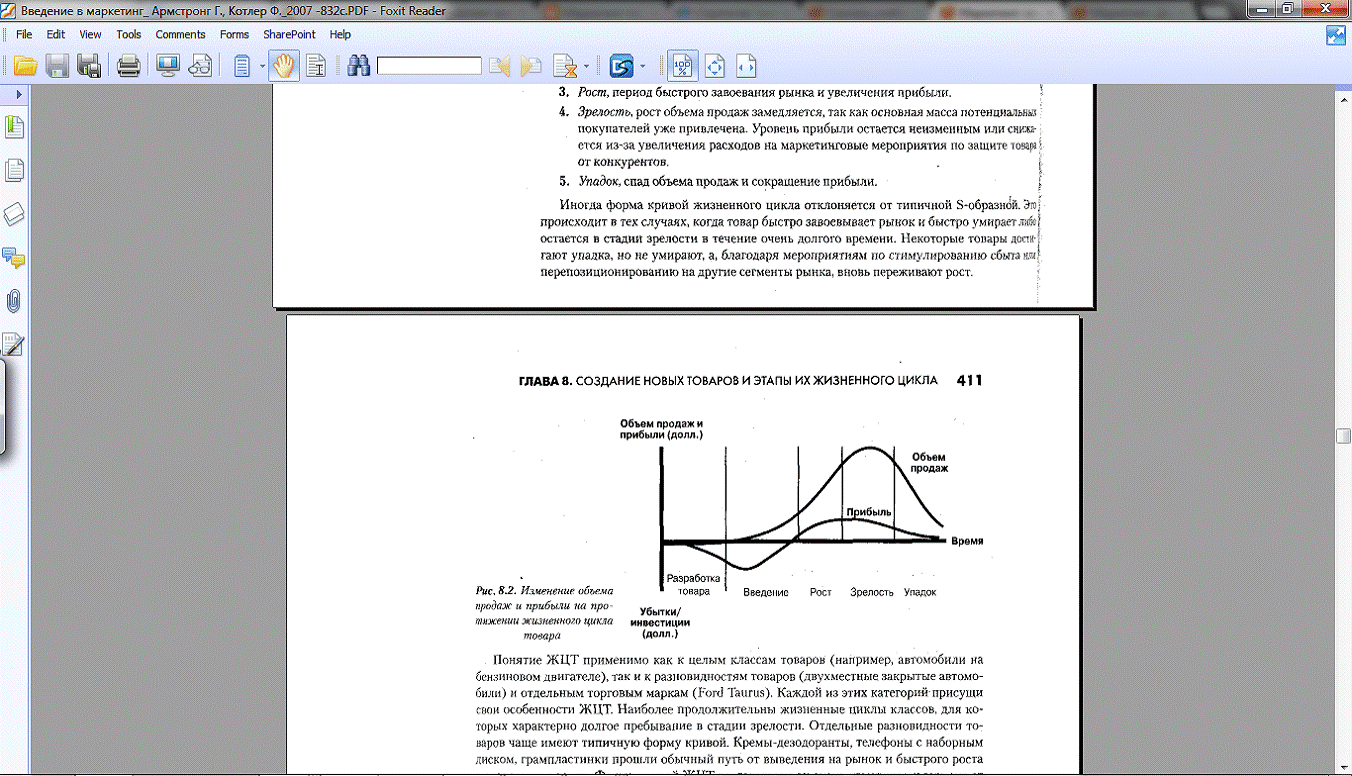Viewport: 1352px width, 776px height.
Task: Click the "ГЛАВА 8." chapter heading
Action: 545,381
